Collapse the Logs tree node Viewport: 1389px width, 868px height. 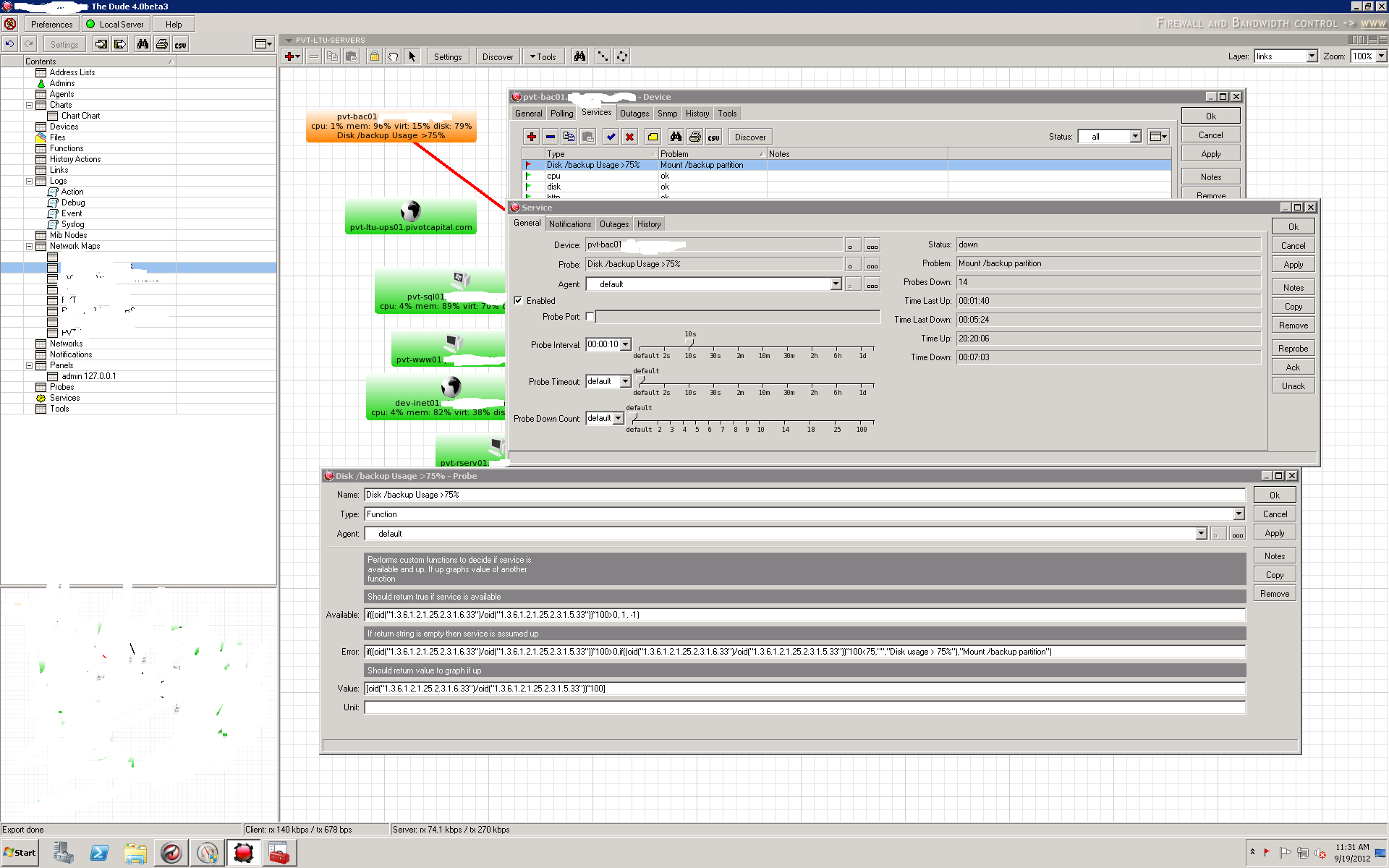pyautogui.click(x=29, y=181)
